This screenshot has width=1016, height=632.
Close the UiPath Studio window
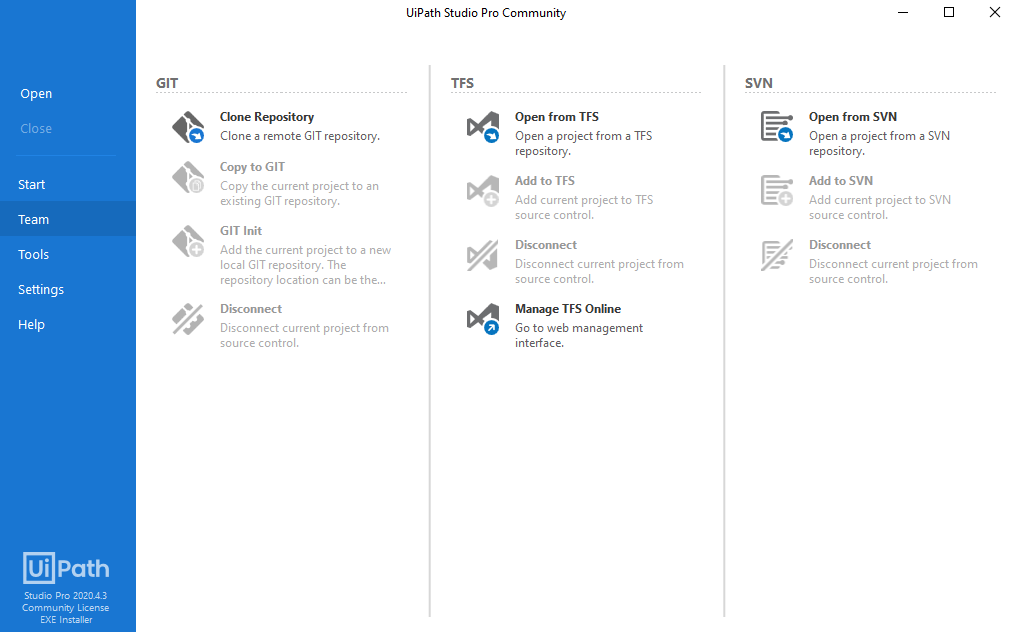point(995,12)
